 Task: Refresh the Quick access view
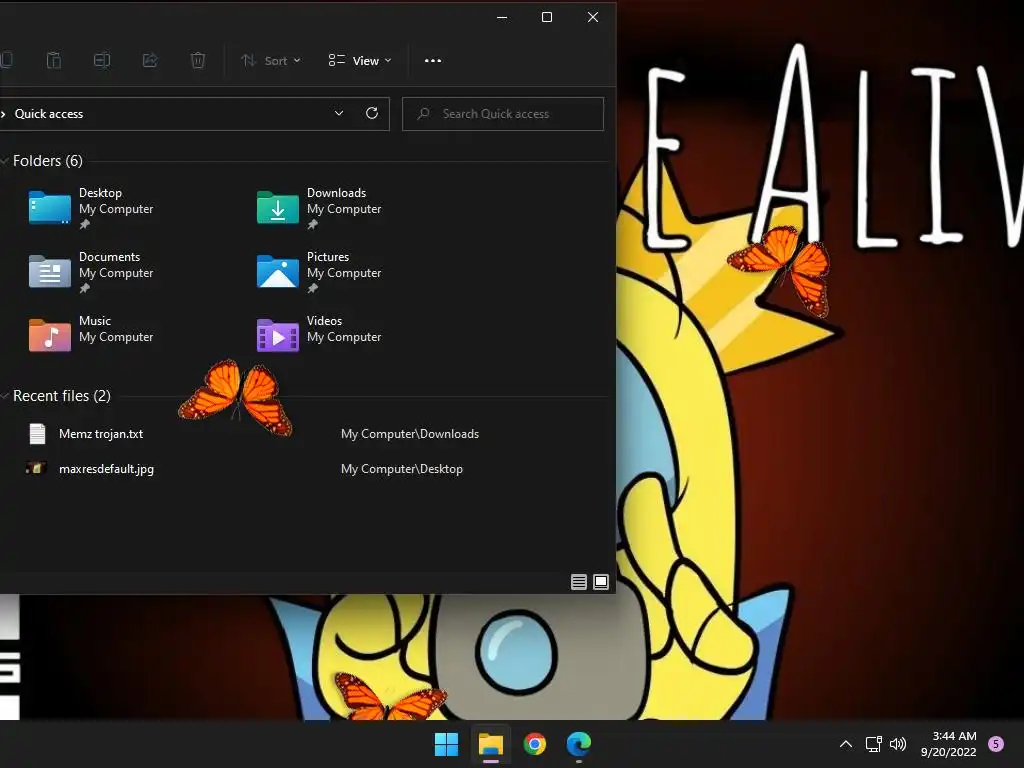pyautogui.click(x=372, y=113)
